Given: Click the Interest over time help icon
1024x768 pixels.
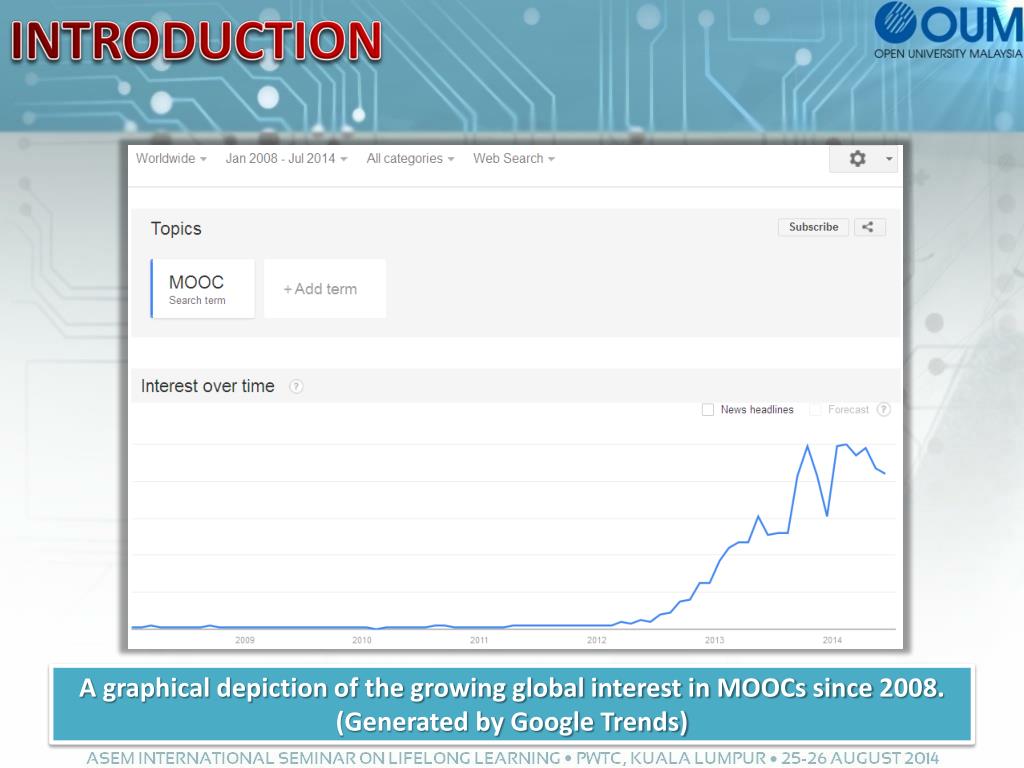Looking at the screenshot, I should (x=296, y=387).
